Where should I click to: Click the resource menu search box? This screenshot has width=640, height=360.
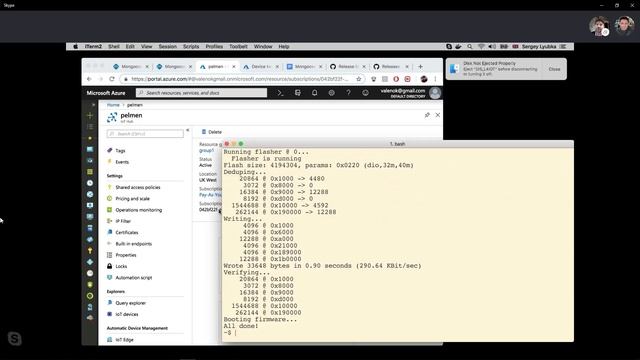[x=145, y=134]
